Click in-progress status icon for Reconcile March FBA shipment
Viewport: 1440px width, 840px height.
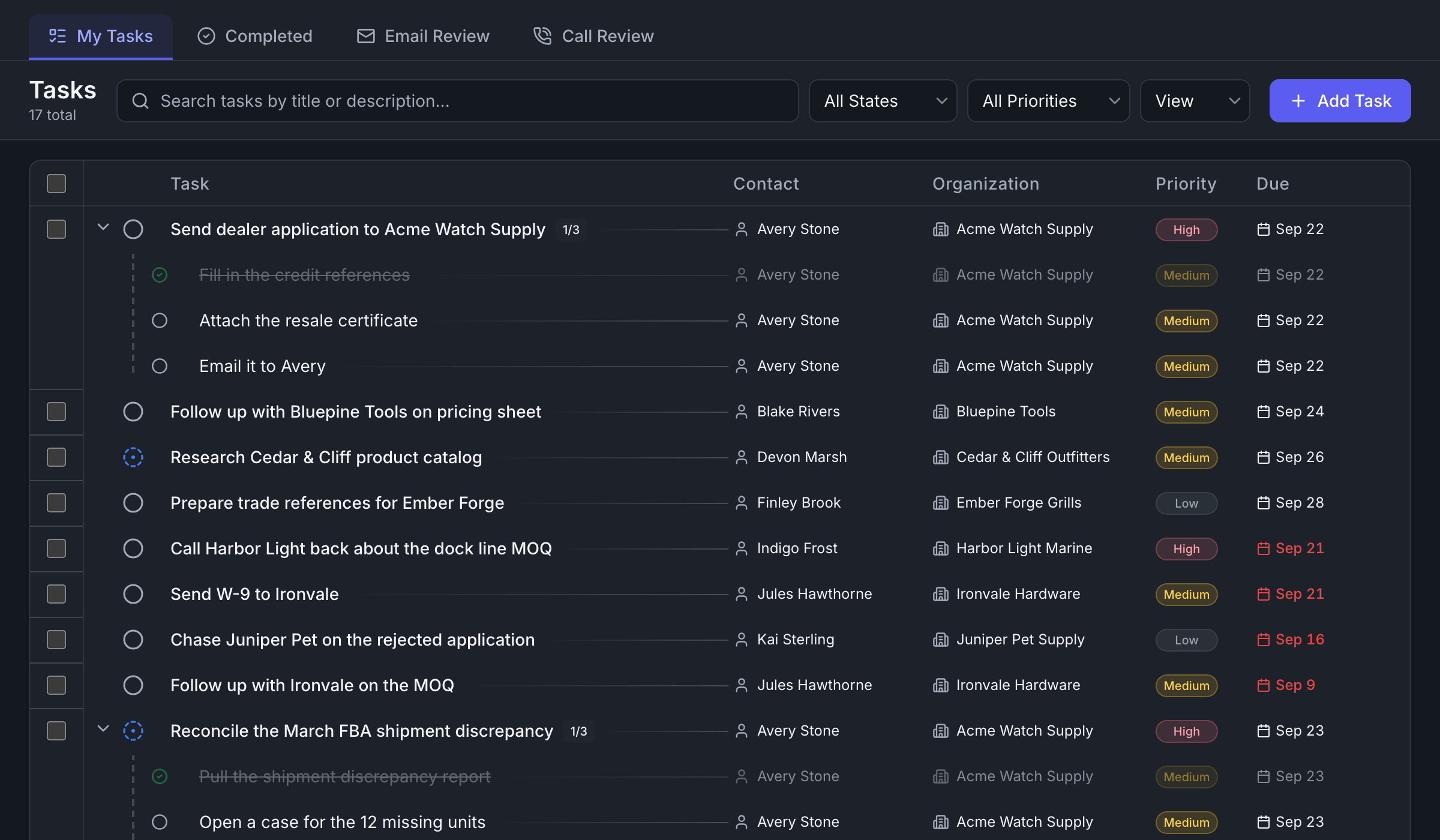coord(133,731)
